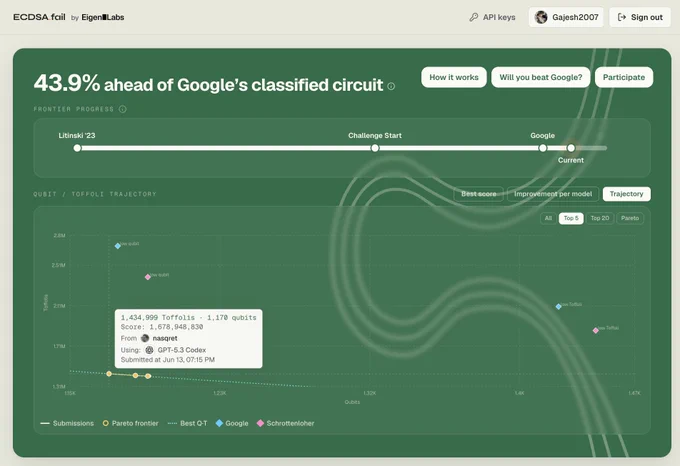
Task: Click the Submitted at Jun 13 timestamp
Action: 168,360
